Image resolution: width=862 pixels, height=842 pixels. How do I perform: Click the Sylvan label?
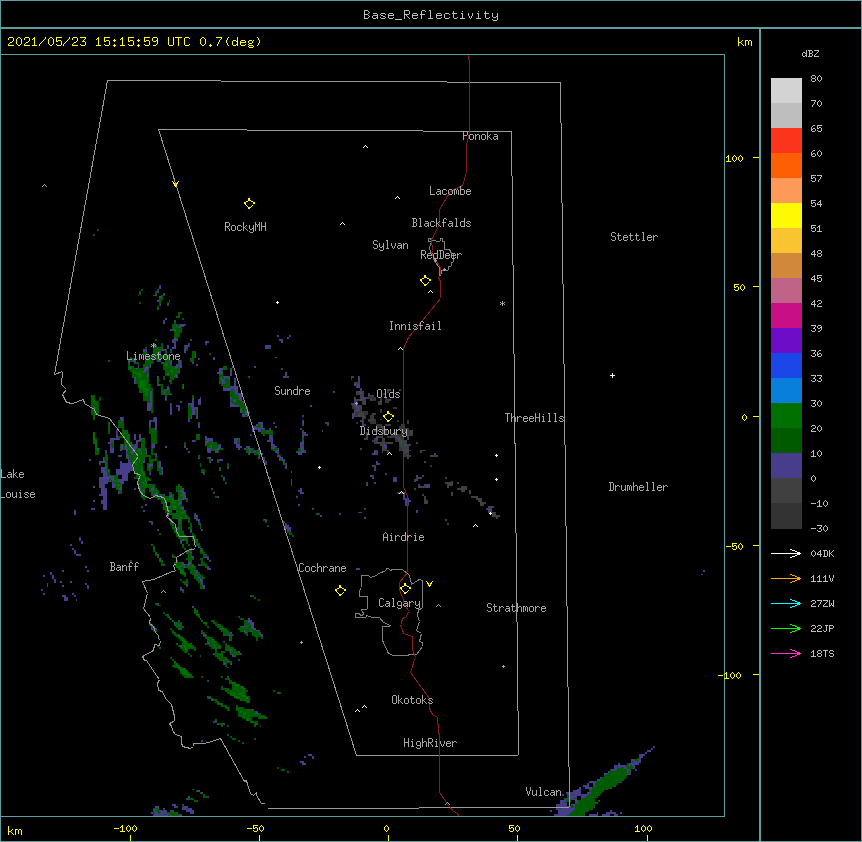coord(390,245)
